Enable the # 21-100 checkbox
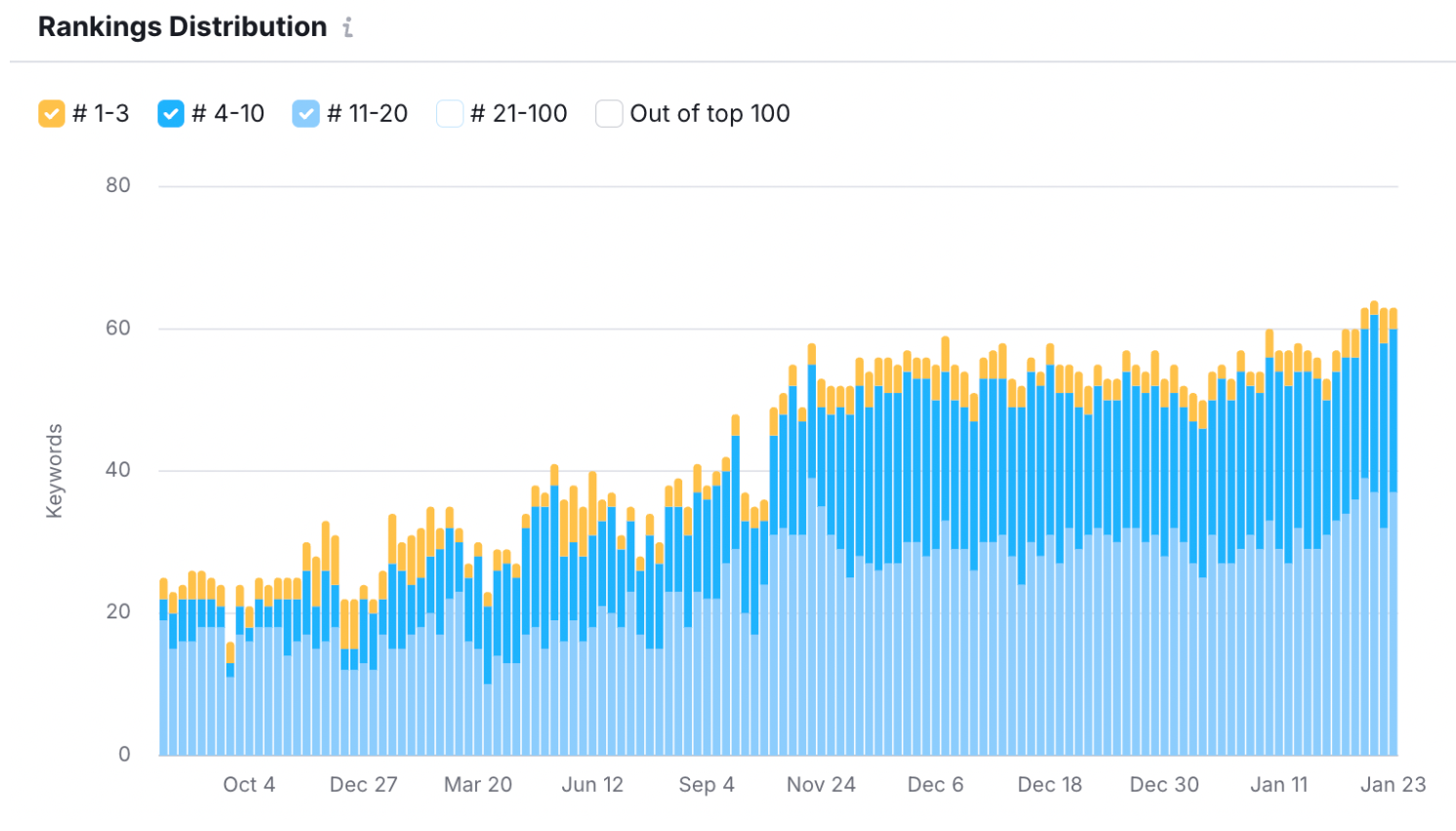The image size is (1456, 831). coord(450,114)
